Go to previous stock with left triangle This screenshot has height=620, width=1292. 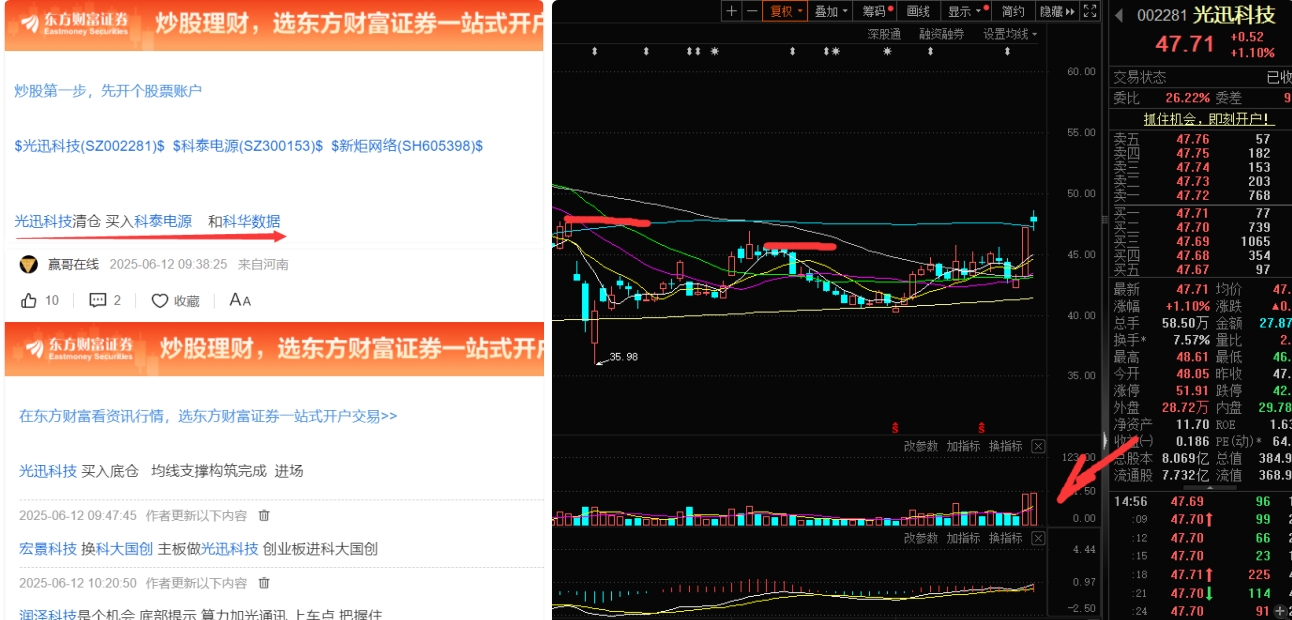[1119, 15]
